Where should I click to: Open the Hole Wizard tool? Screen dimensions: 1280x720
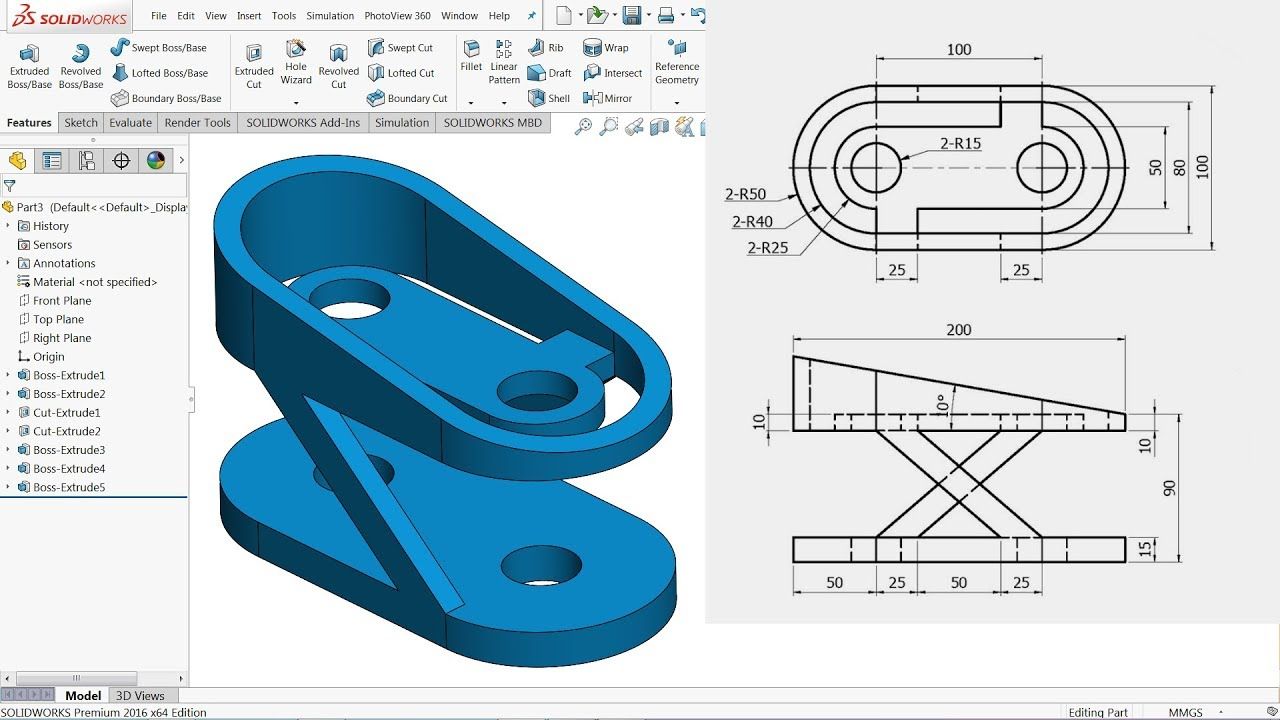pos(296,62)
